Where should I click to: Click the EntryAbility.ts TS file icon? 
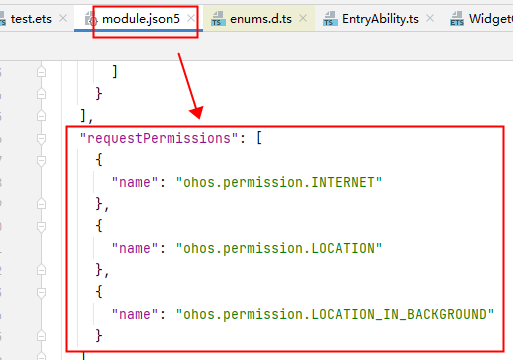click(330, 19)
